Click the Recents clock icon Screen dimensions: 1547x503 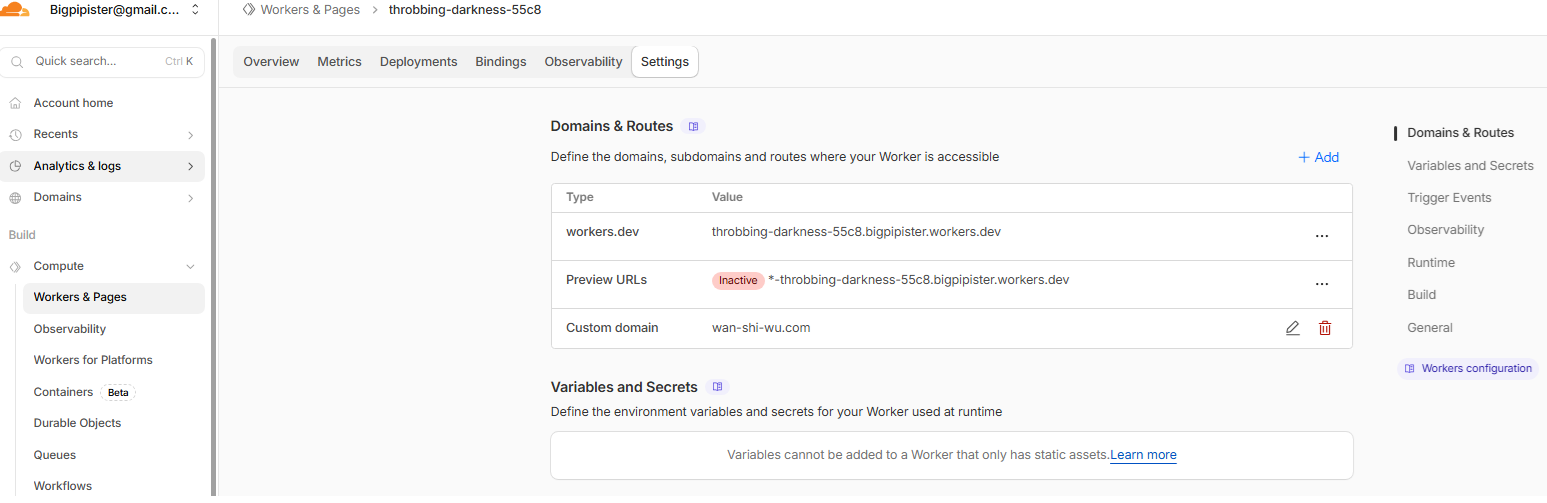click(15, 135)
